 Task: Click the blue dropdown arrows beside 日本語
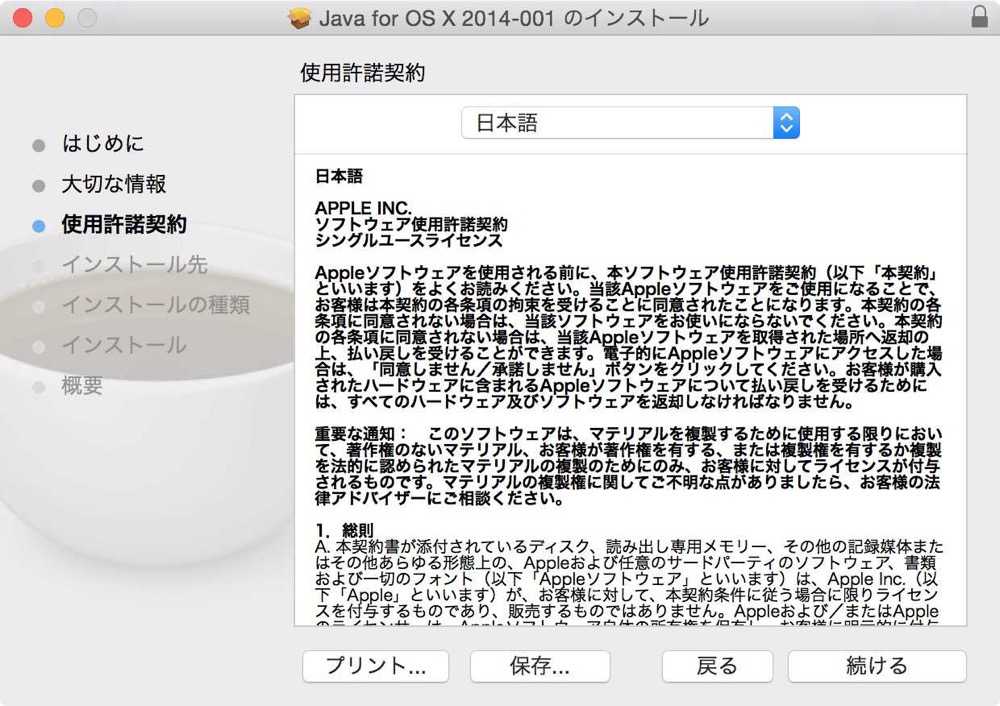click(x=786, y=122)
